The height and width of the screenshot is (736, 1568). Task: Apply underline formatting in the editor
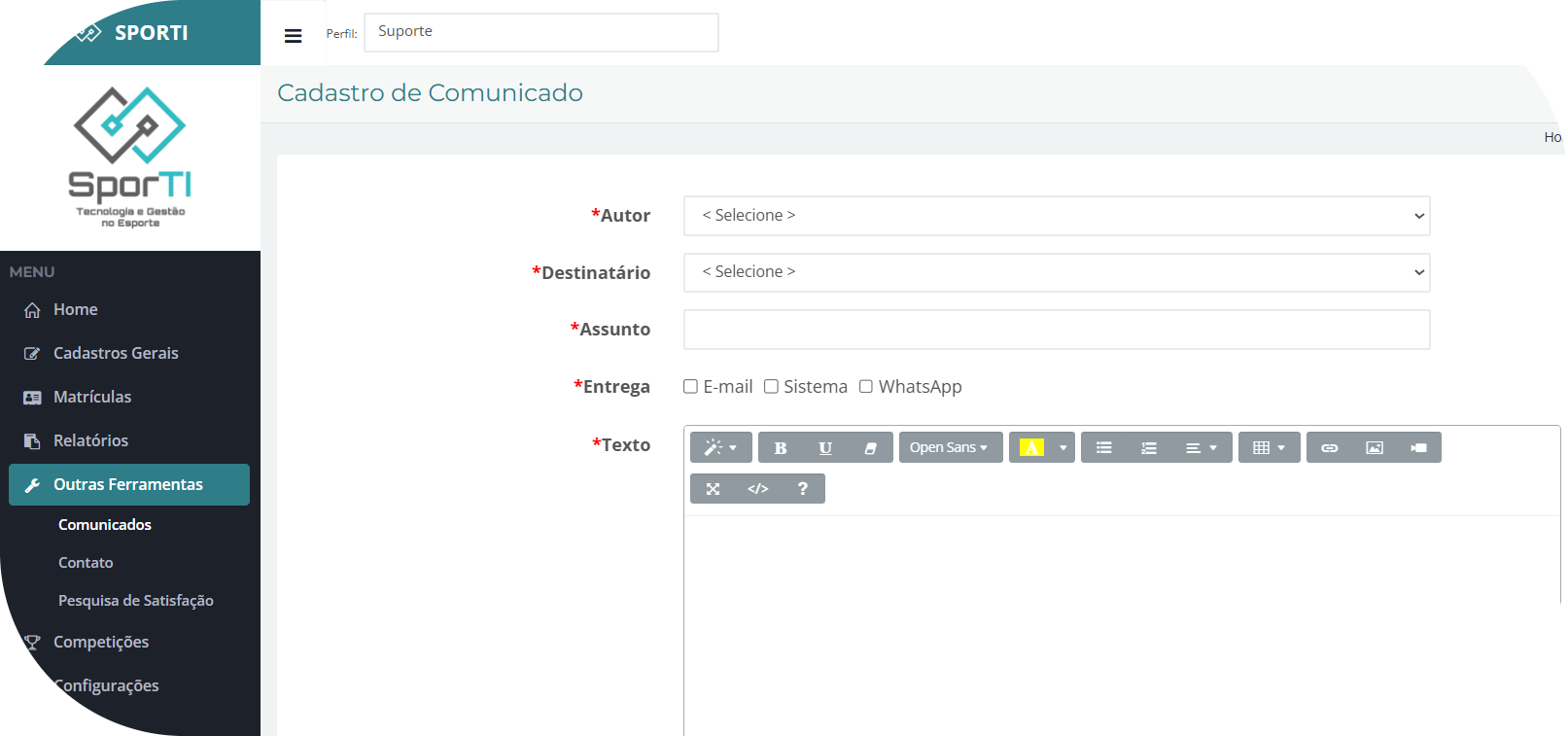pyautogui.click(x=825, y=448)
